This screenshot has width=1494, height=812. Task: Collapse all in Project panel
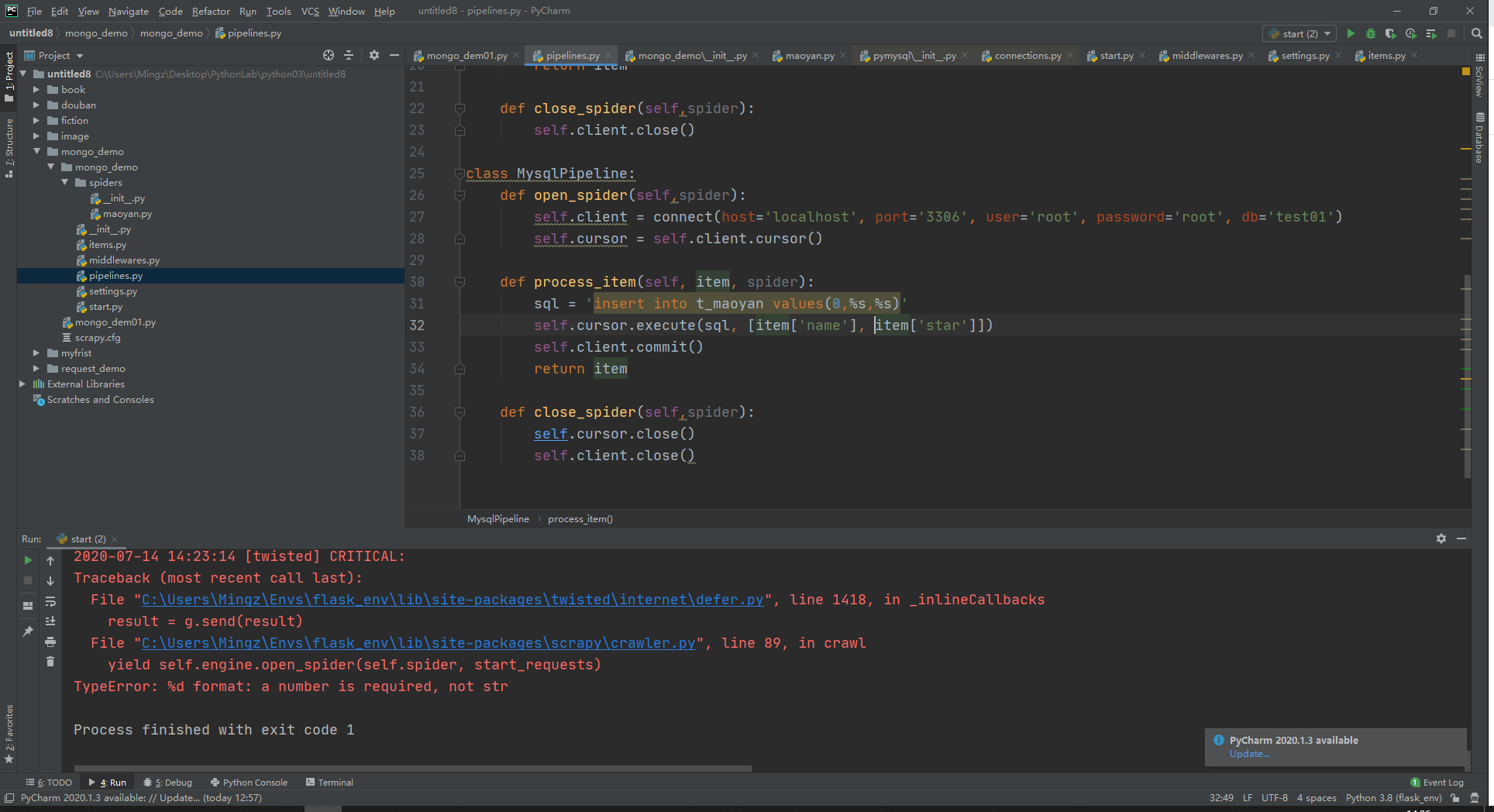tap(349, 55)
